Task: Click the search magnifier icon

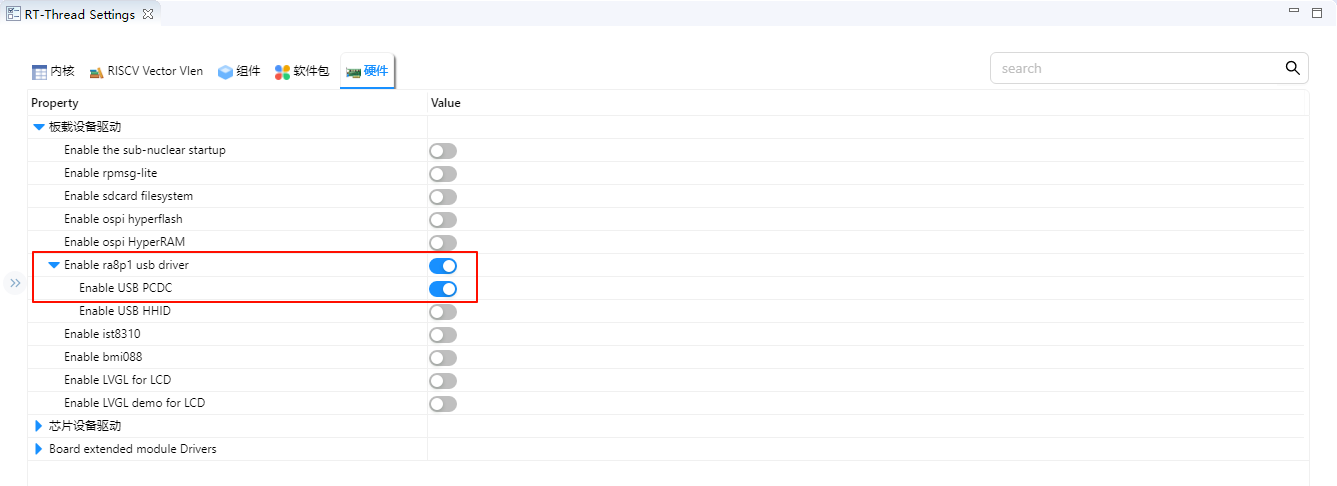Action: (1292, 68)
